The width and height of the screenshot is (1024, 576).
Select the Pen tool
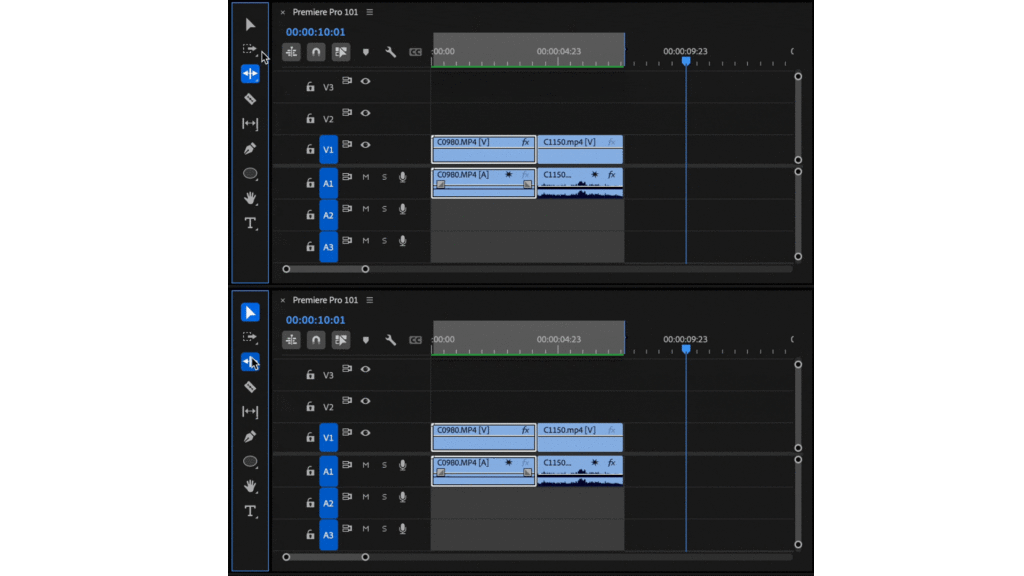pyautogui.click(x=250, y=148)
